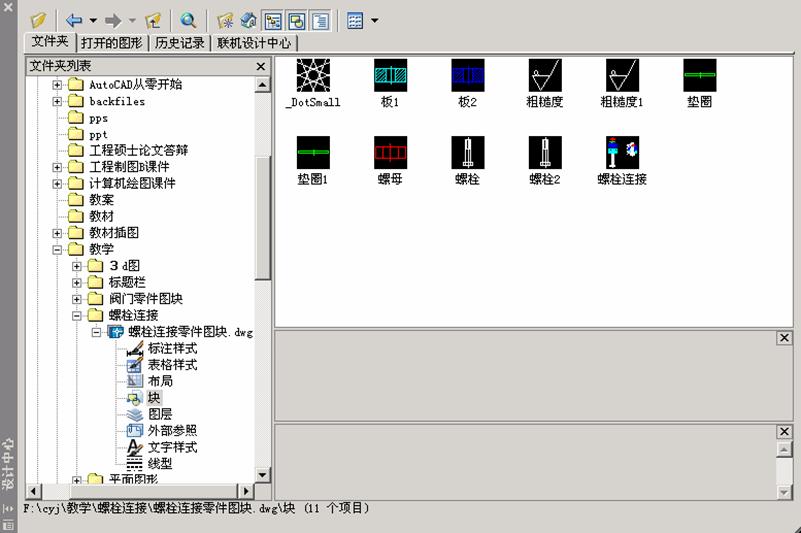The height and width of the screenshot is (533, 801).
Task: Click the Up one level icon
Action: tap(153, 20)
